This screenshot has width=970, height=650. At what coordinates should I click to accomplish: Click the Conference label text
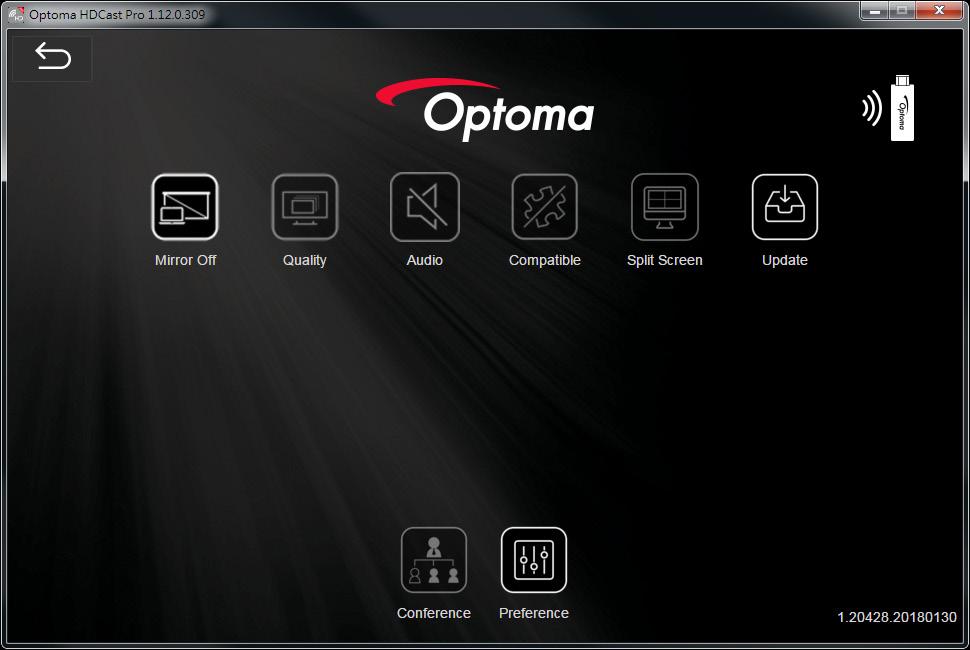tap(434, 613)
